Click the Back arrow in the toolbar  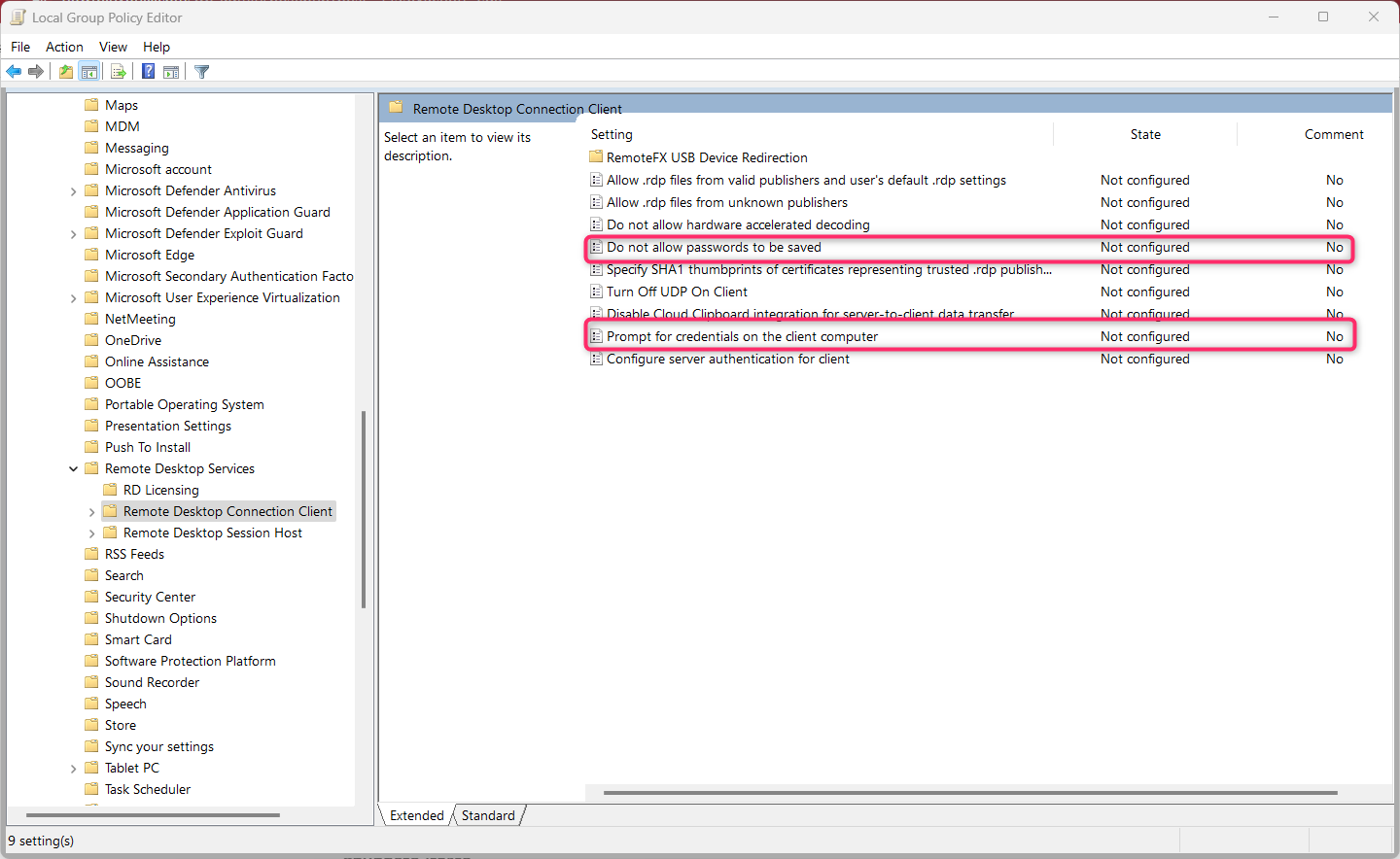pyautogui.click(x=14, y=71)
